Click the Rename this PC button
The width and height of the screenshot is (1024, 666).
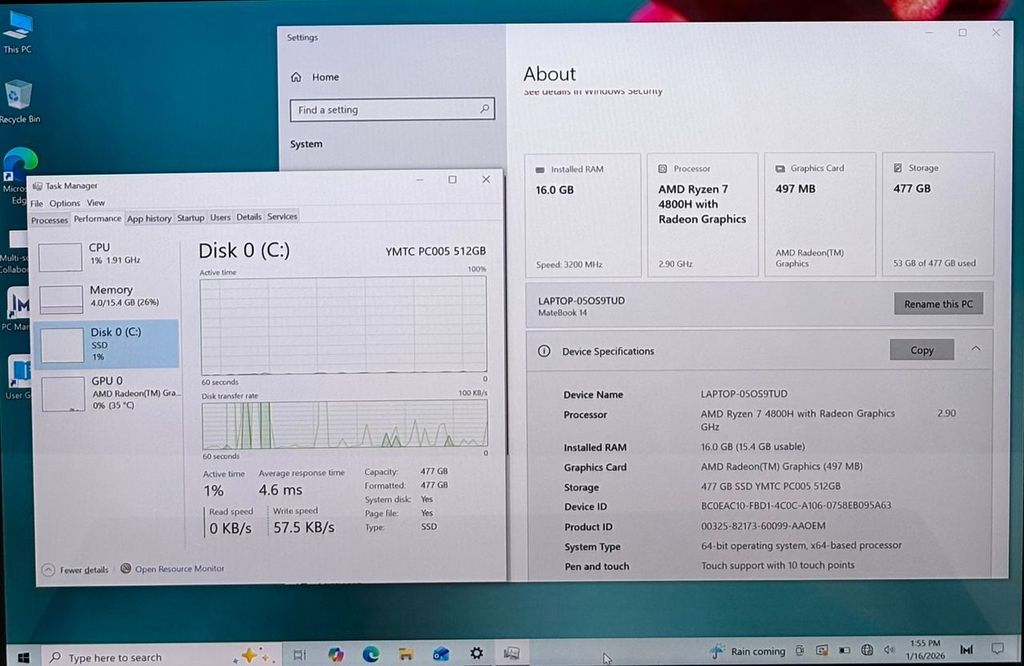pyautogui.click(x=937, y=304)
